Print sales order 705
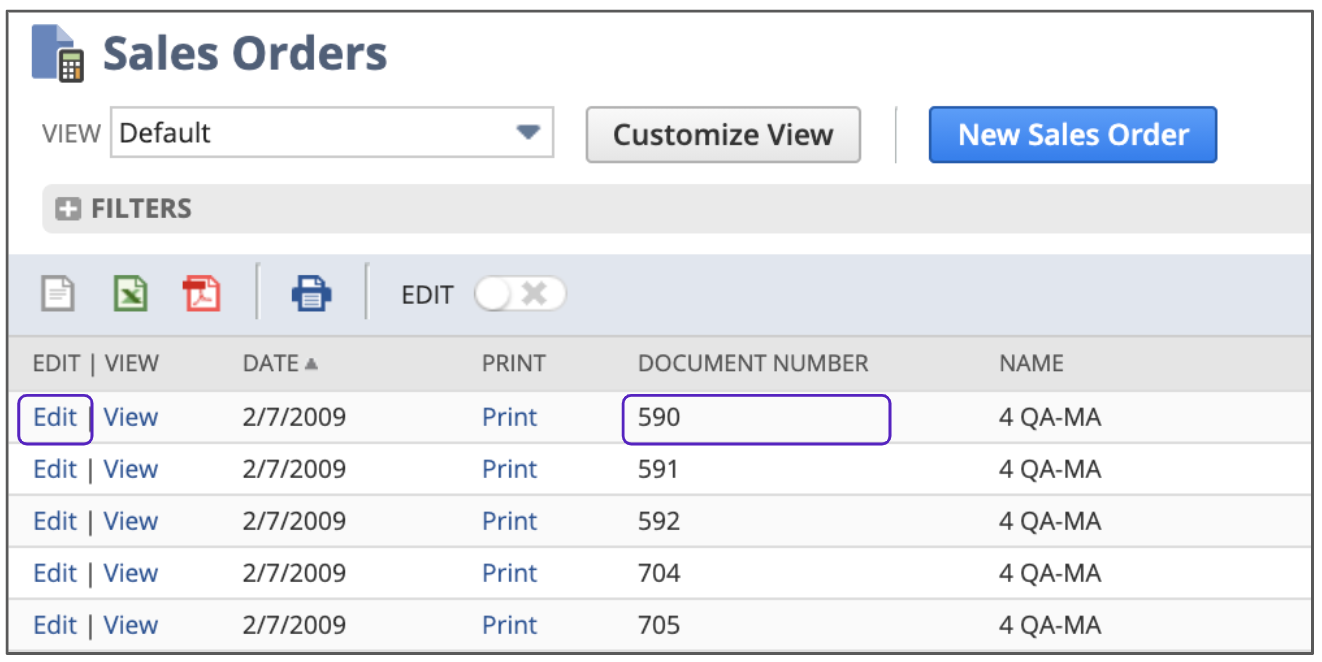The width and height of the screenshot is (1322, 662). [x=509, y=625]
